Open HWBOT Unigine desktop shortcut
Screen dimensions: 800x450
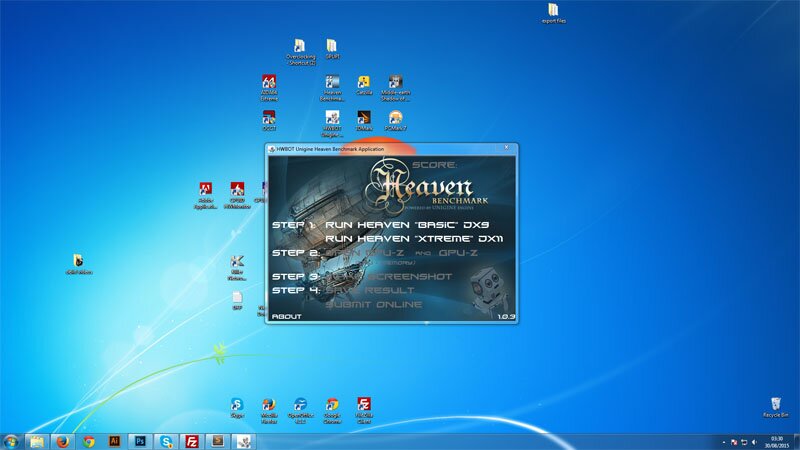(x=332, y=124)
